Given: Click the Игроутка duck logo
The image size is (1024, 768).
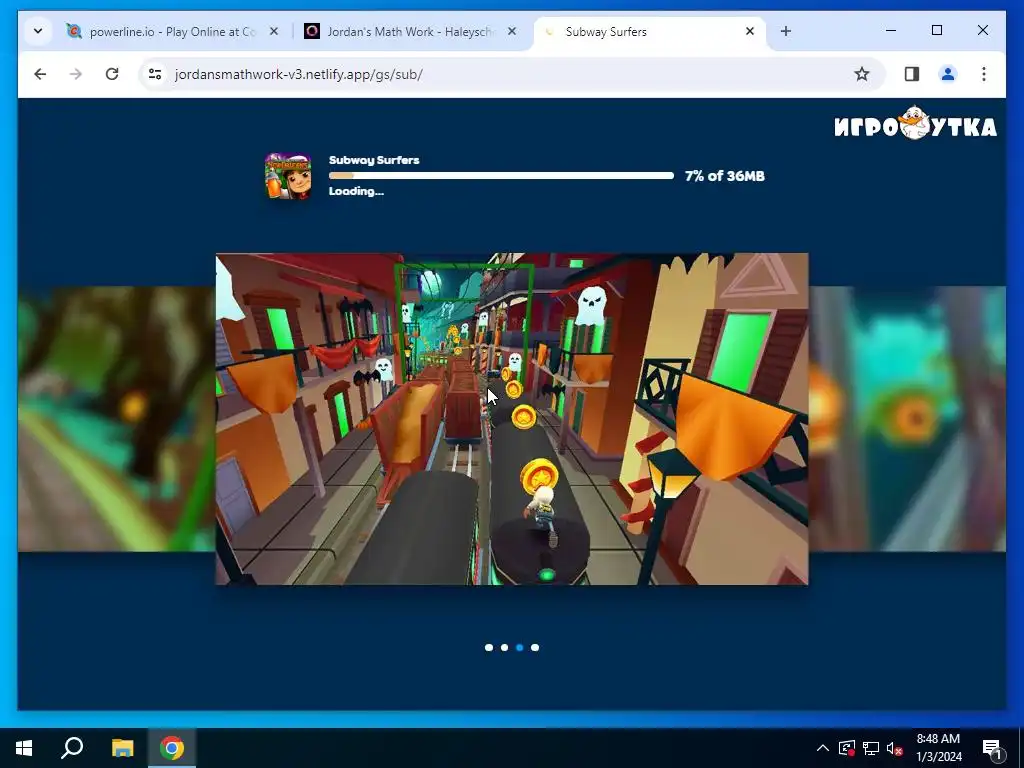Looking at the screenshot, I should [916, 124].
